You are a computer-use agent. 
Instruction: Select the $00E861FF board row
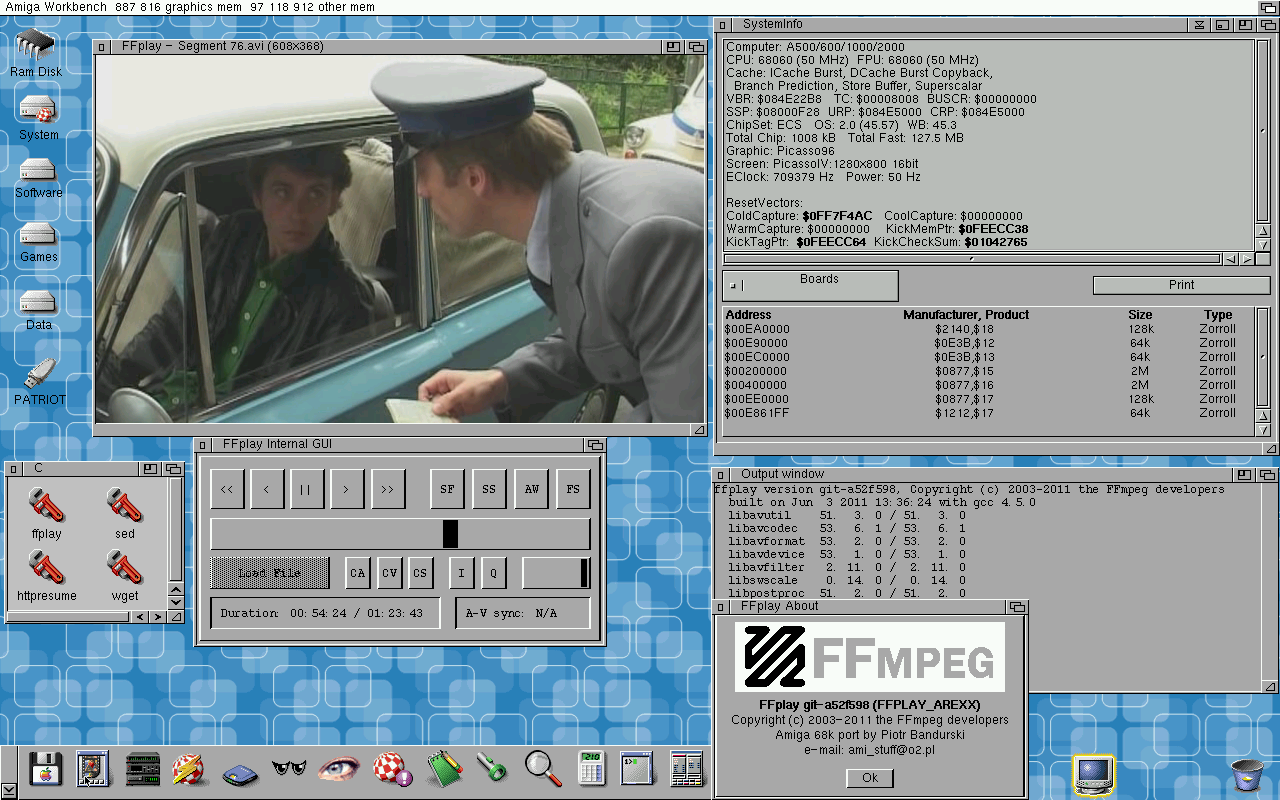[987, 413]
